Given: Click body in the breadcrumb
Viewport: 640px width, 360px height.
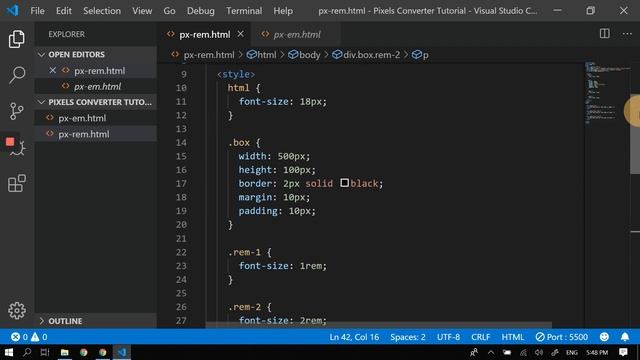Looking at the screenshot, I should pos(304,55).
